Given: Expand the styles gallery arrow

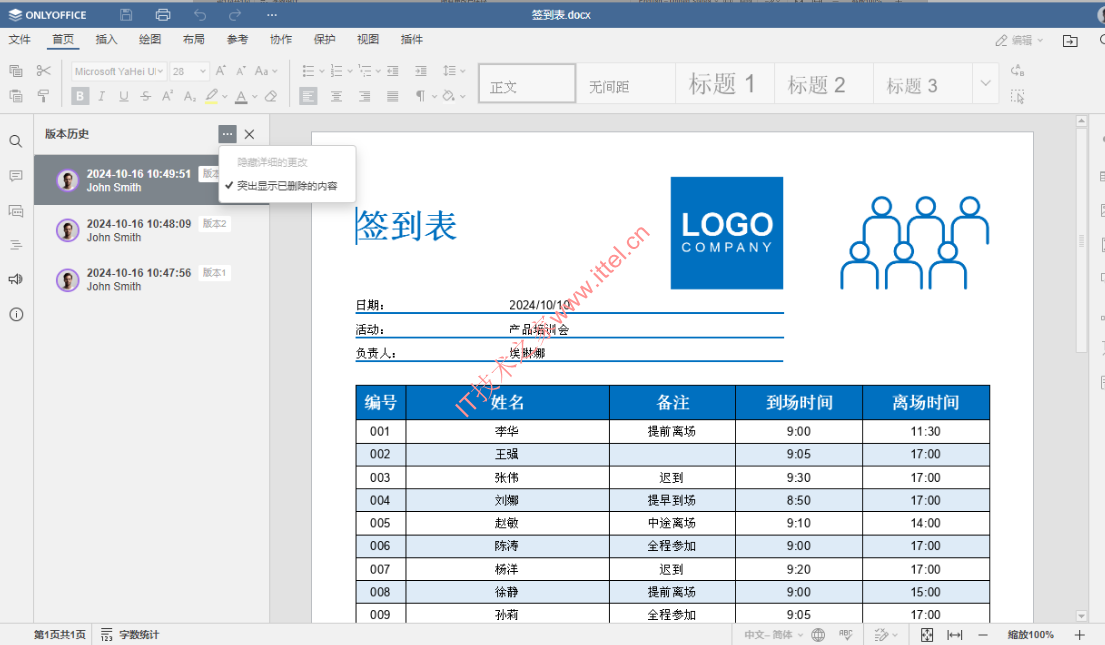Looking at the screenshot, I should pos(985,83).
